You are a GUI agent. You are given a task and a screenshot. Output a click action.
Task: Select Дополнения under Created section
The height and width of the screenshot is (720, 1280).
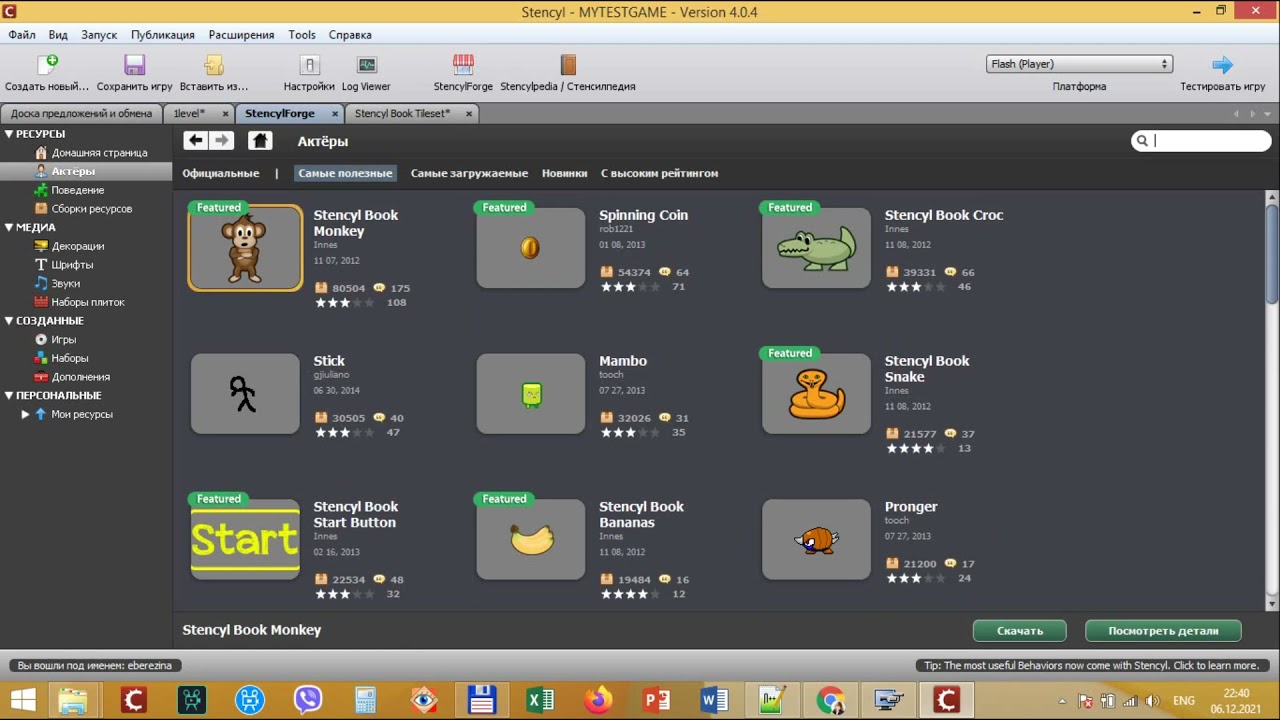pyautogui.click(x=80, y=377)
